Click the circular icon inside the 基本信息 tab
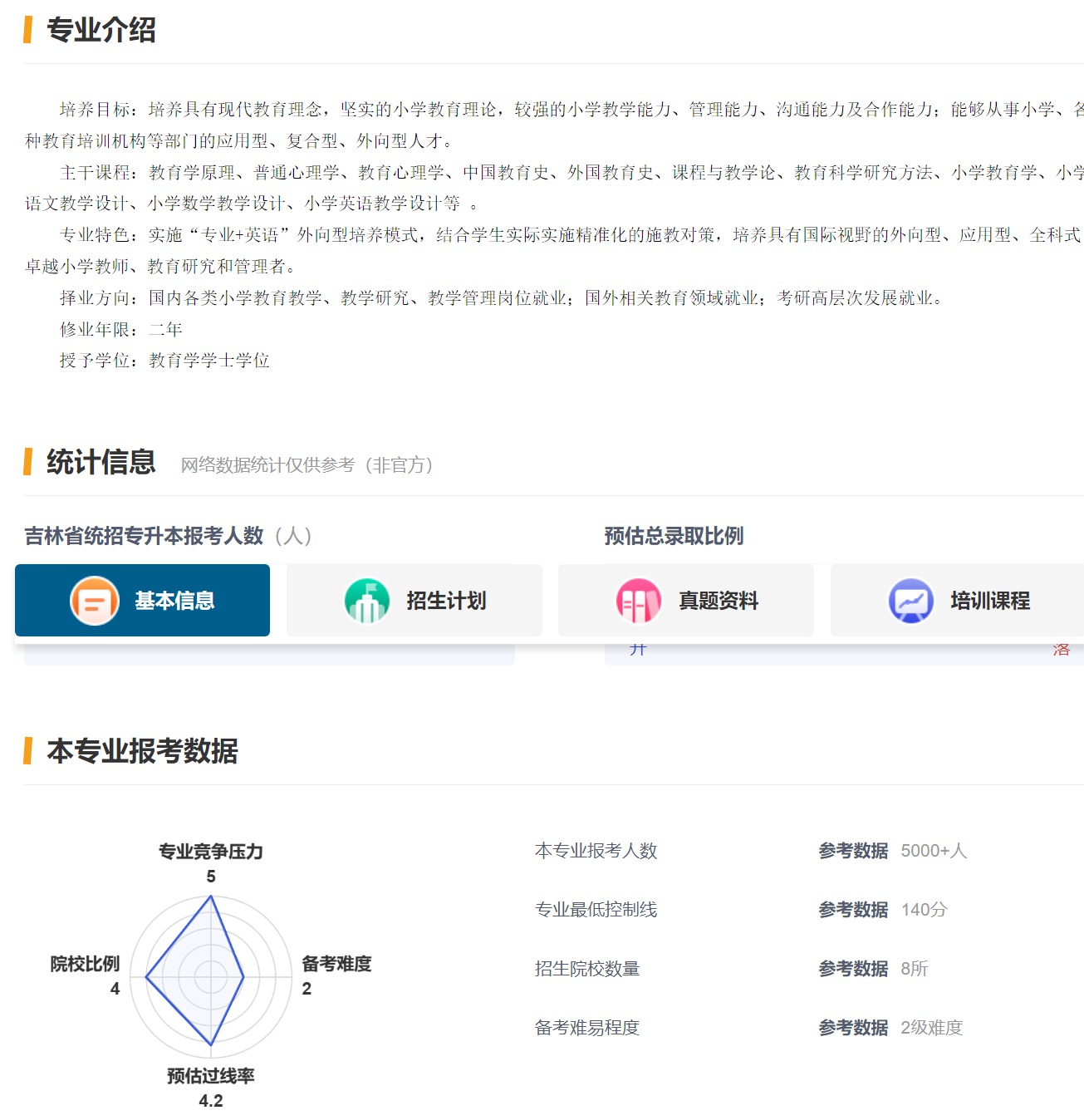This screenshot has height=1120, width=1084. tap(92, 600)
